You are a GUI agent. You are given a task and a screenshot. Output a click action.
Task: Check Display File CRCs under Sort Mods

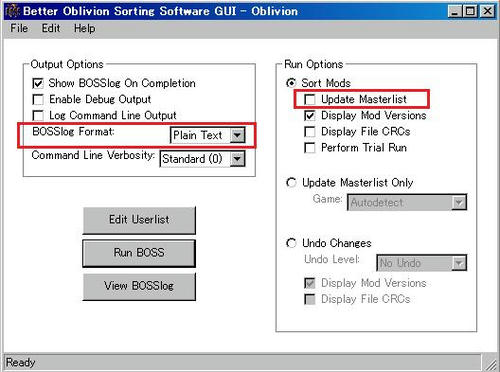tap(310, 132)
